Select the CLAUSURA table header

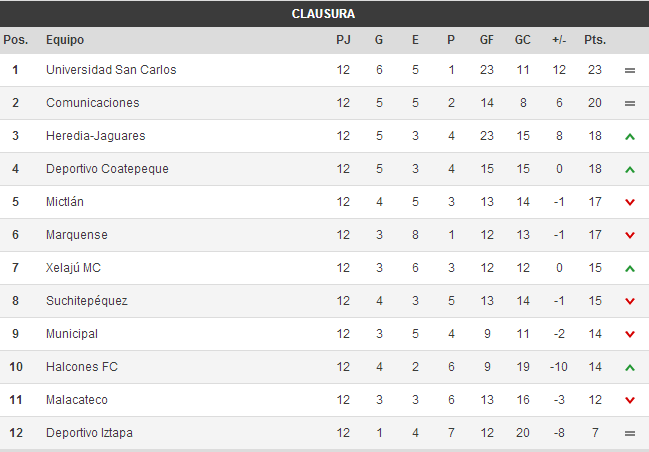tap(323, 14)
